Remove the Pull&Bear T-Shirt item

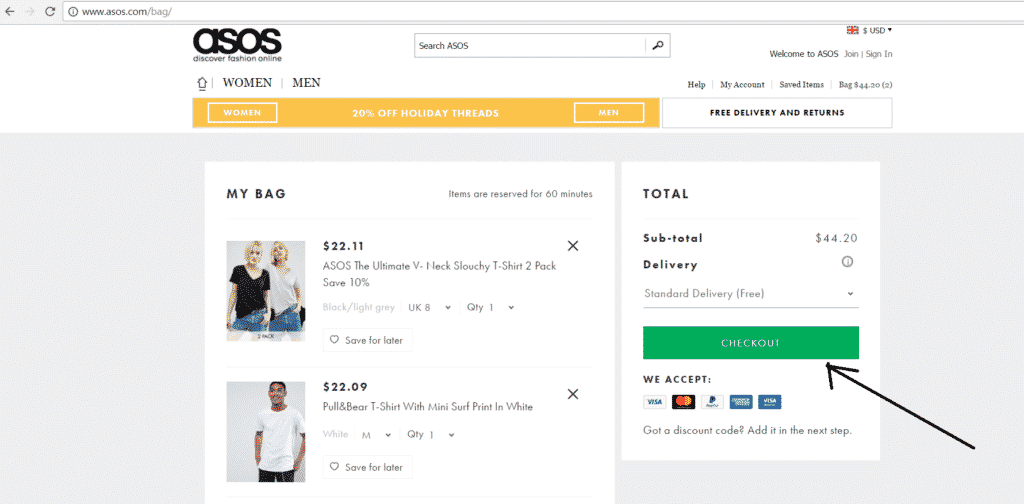pos(573,394)
